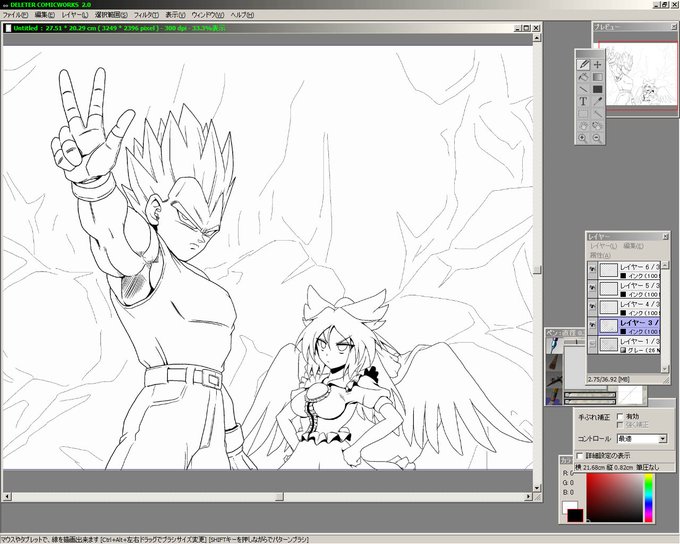680x544 pixels.
Task: Select the zoom in magnifier tool
Action: click(x=583, y=138)
